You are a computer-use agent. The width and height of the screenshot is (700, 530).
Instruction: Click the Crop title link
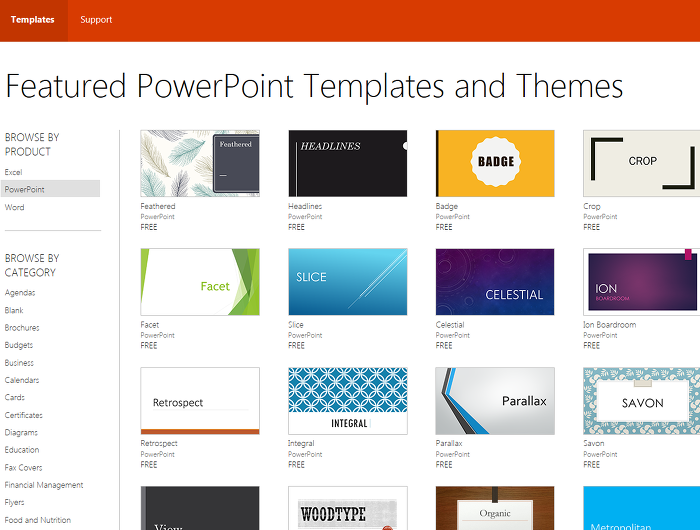[x=592, y=206]
